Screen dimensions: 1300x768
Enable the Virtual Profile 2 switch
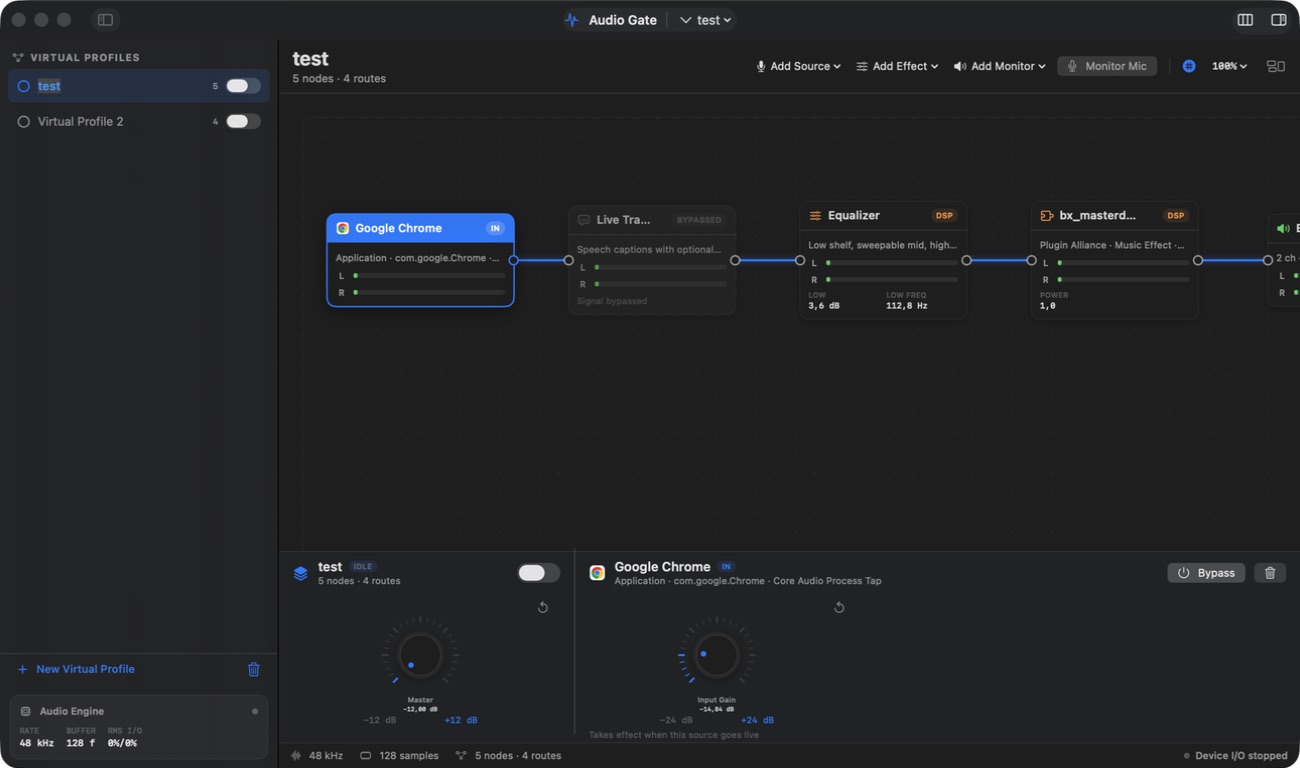[x=243, y=121]
